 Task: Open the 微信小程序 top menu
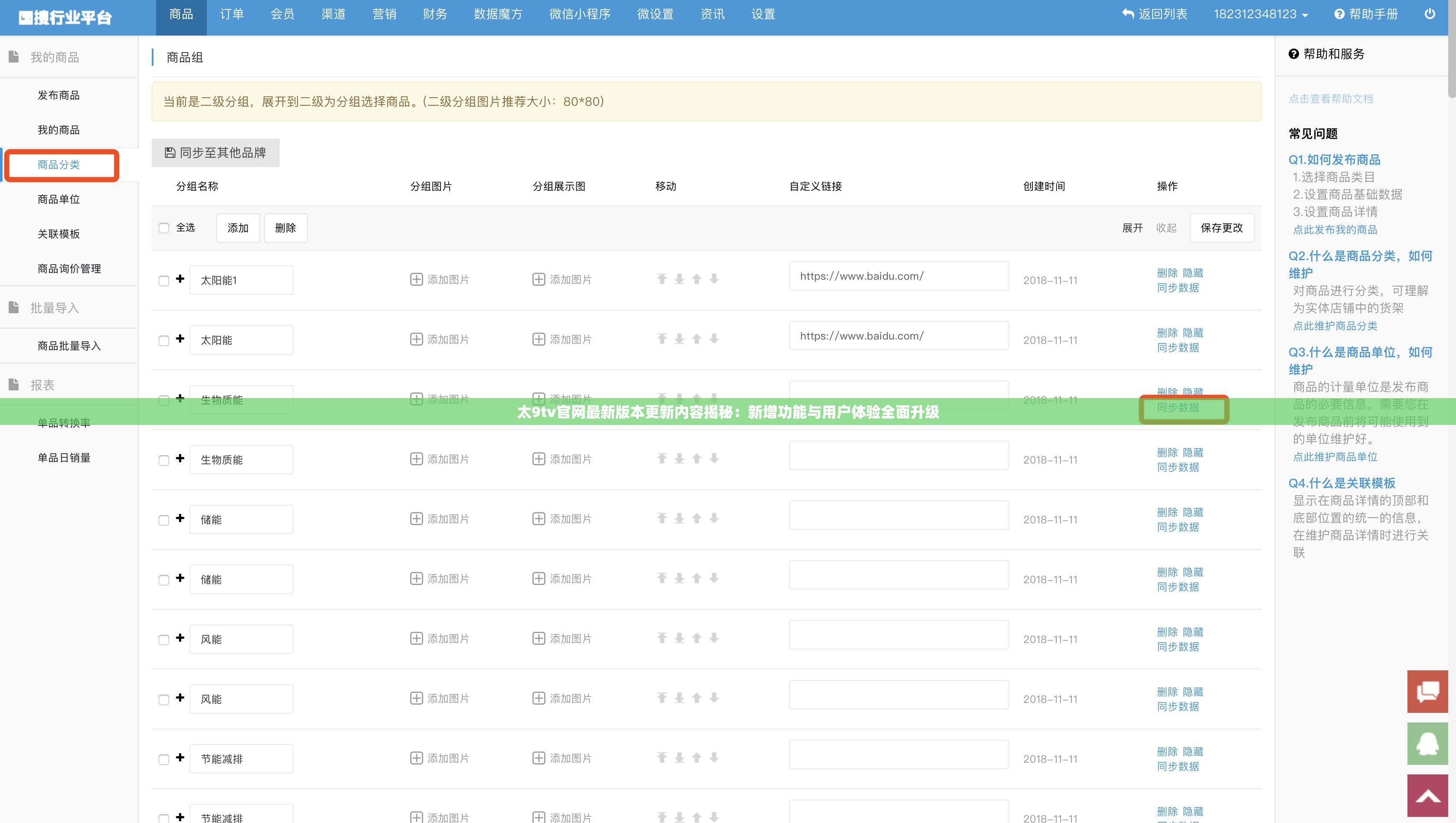(x=580, y=15)
